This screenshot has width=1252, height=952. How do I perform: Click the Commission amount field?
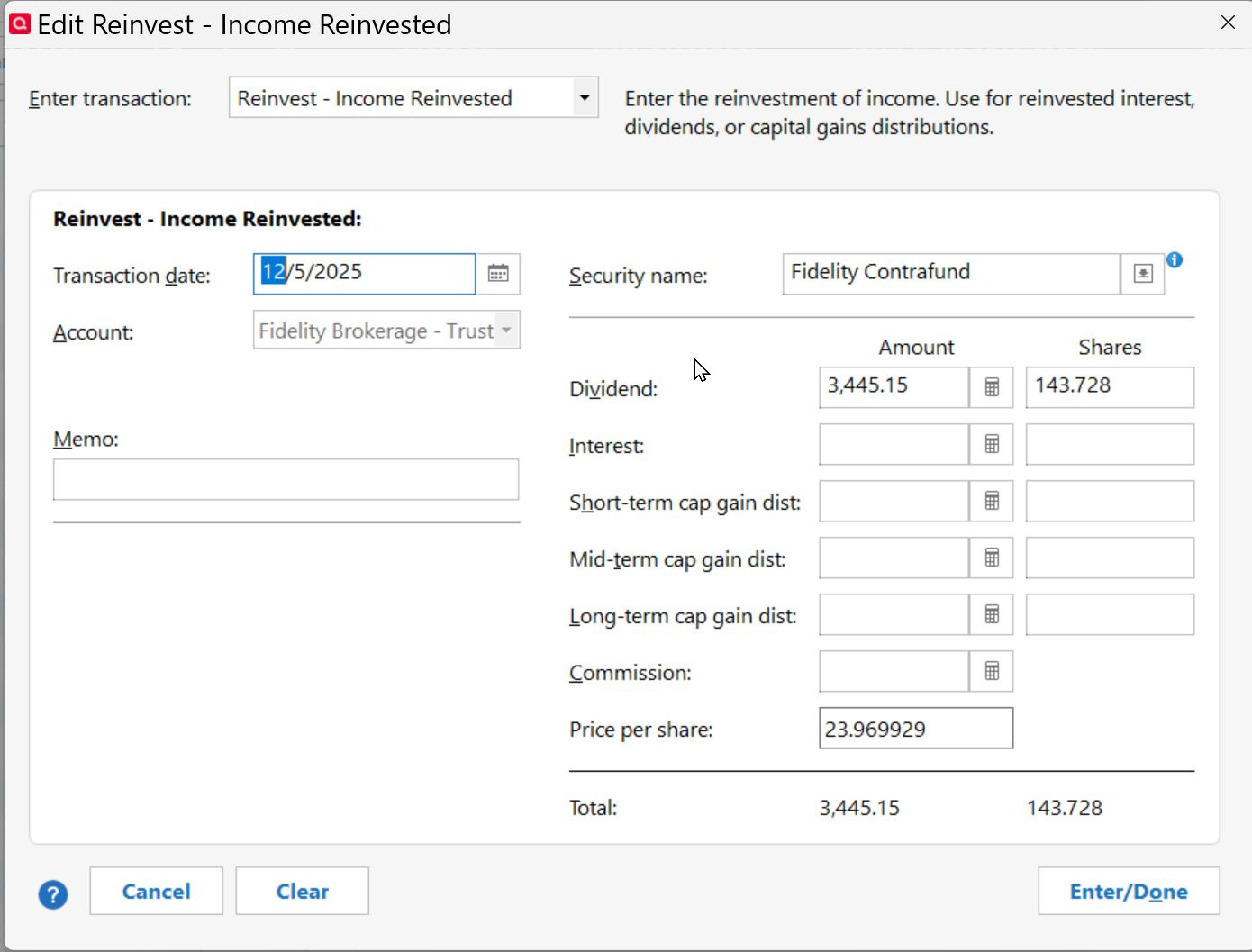tap(894, 671)
